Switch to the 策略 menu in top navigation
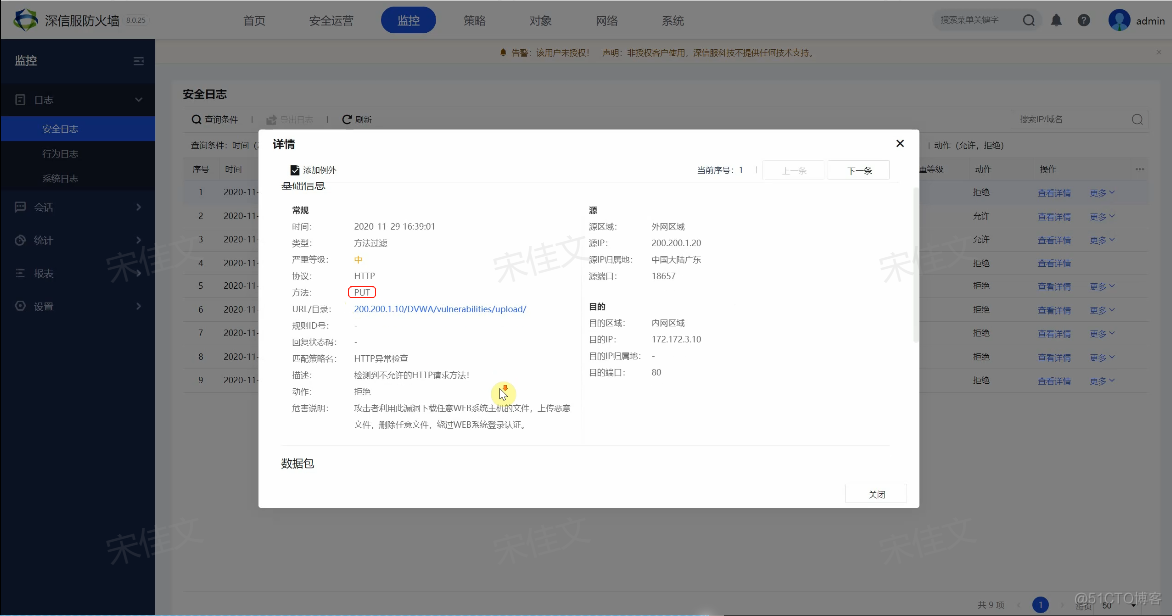1172x616 pixels. click(474, 19)
